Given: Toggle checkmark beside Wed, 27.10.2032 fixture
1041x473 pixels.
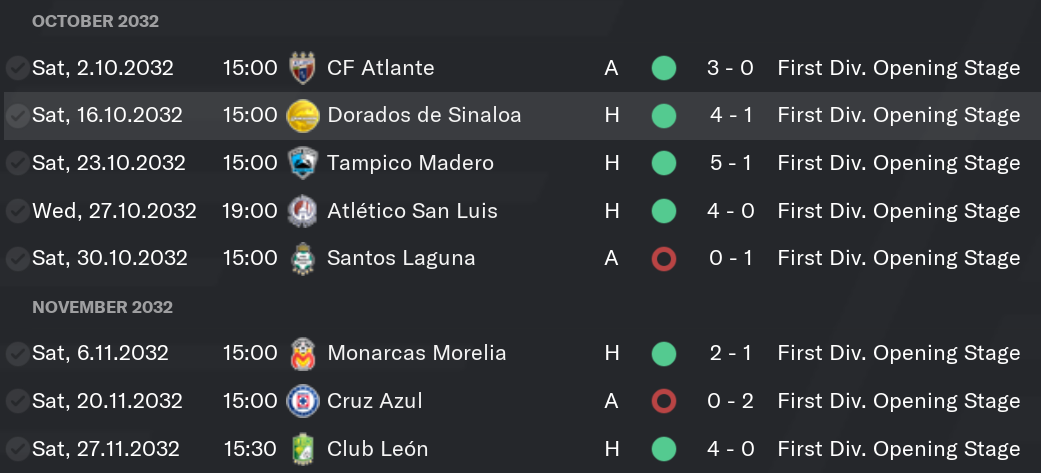Looking at the screenshot, I should click(x=17, y=211).
